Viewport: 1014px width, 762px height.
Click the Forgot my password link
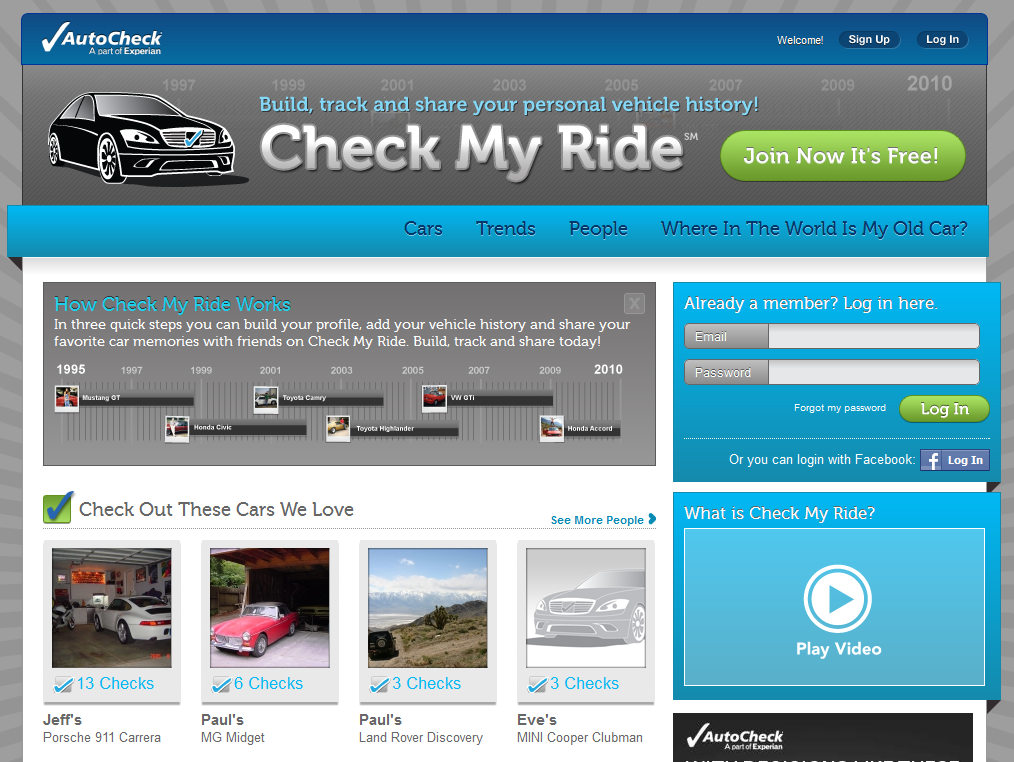click(x=840, y=408)
